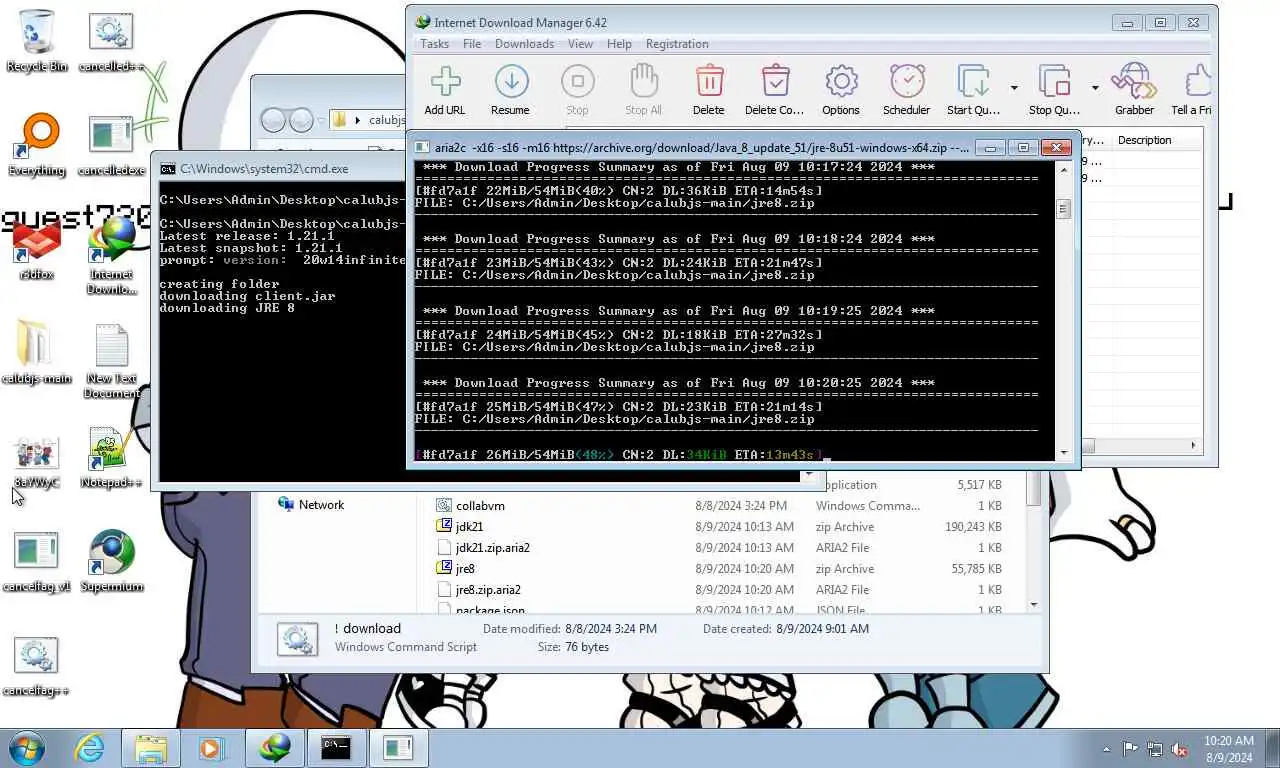The width and height of the screenshot is (1280, 768).
Task: Select the Internet Download Manager desktop shortcut
Action: click(111, 256)
